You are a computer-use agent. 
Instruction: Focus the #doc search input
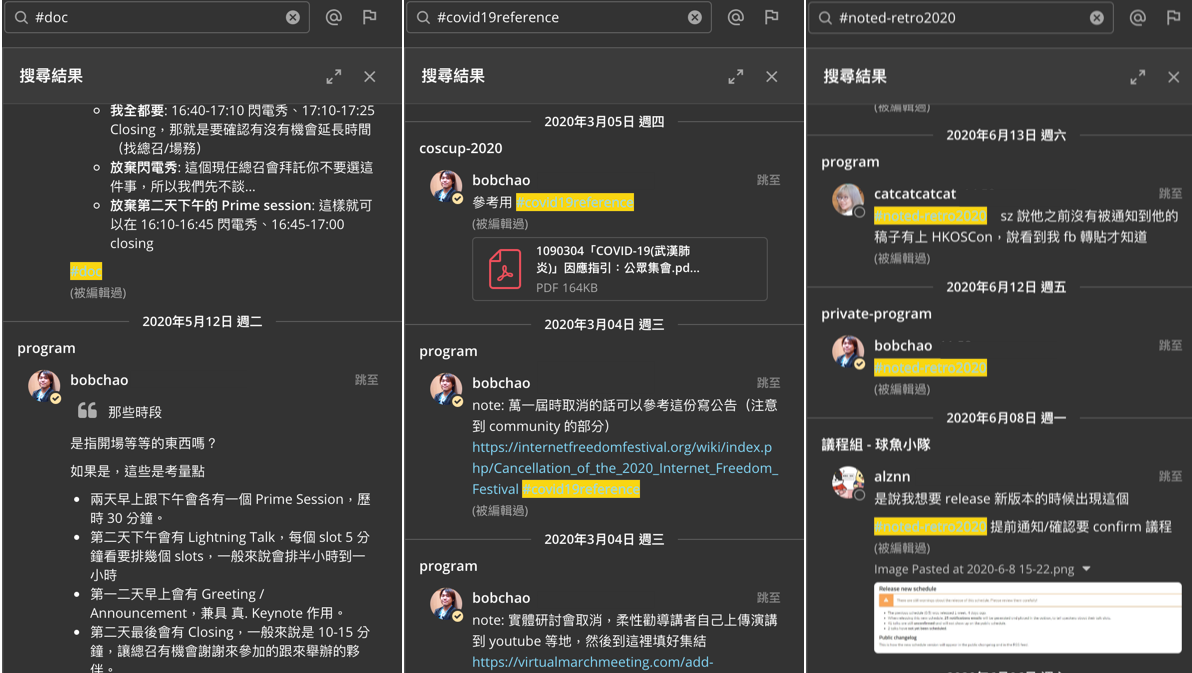[x=158, y=17]
